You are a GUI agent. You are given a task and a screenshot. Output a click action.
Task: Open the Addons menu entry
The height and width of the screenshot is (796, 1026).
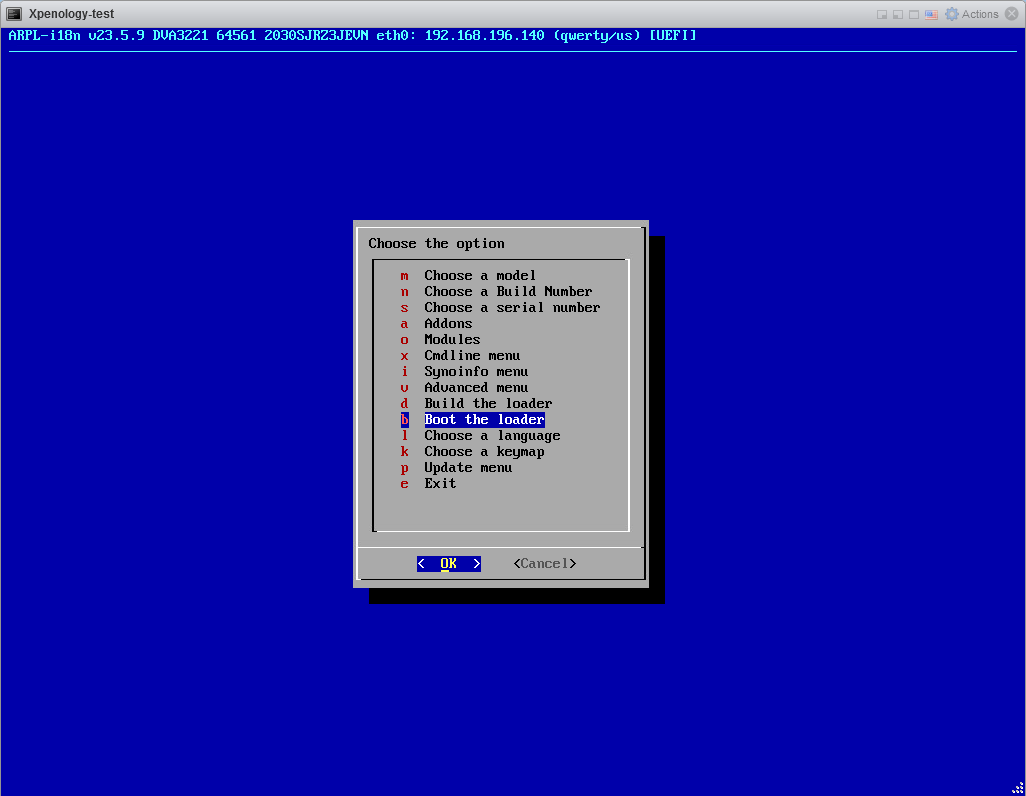tap(448, 323)
